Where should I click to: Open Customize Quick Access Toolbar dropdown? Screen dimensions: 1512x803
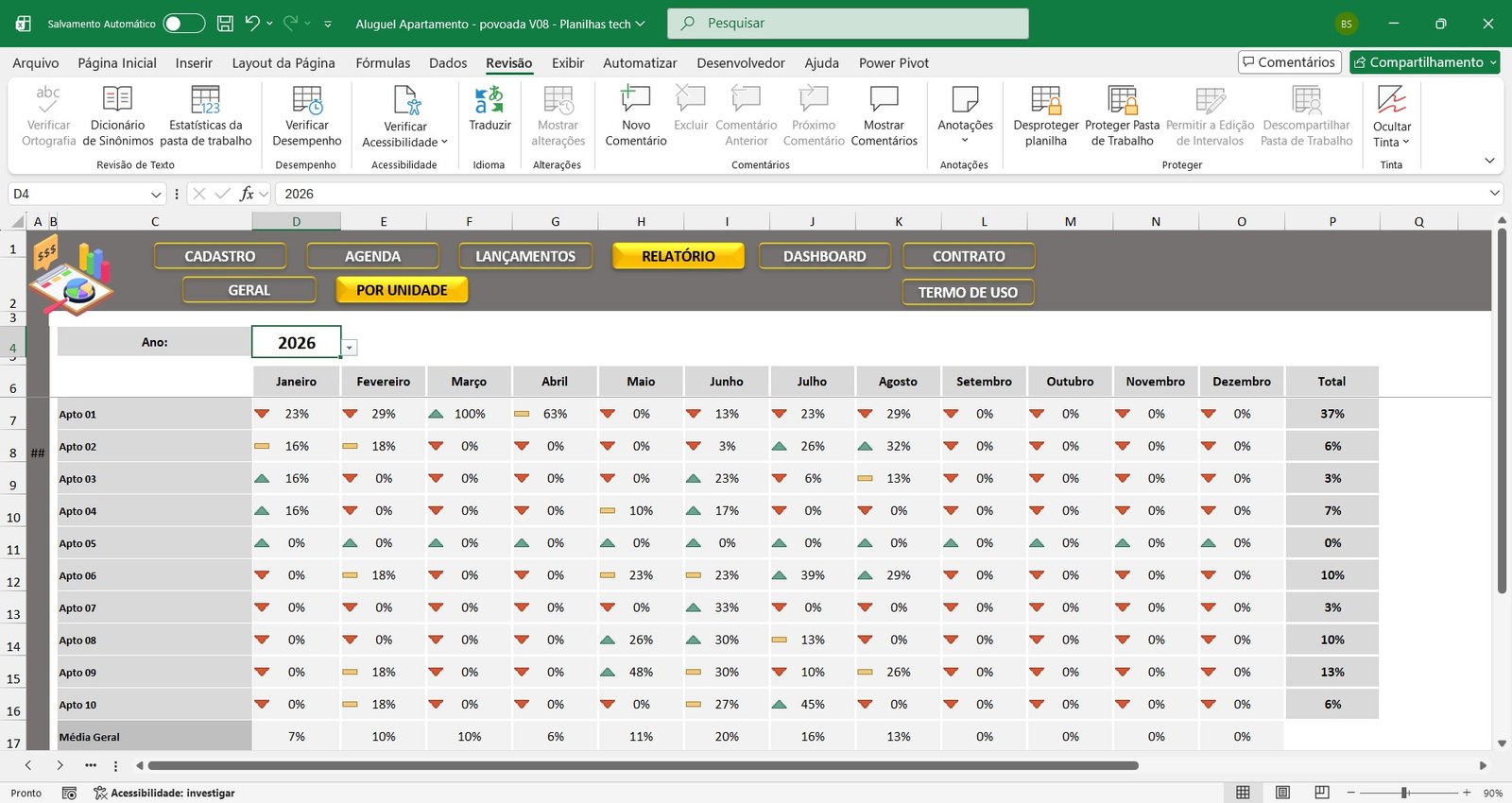tap(328, 24)
